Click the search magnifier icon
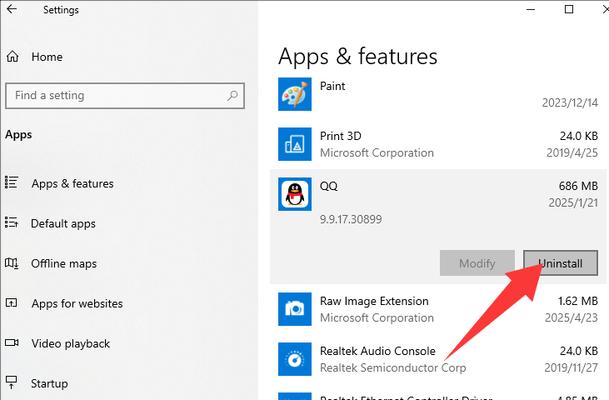Screen dimensions: 609x400 232,95
